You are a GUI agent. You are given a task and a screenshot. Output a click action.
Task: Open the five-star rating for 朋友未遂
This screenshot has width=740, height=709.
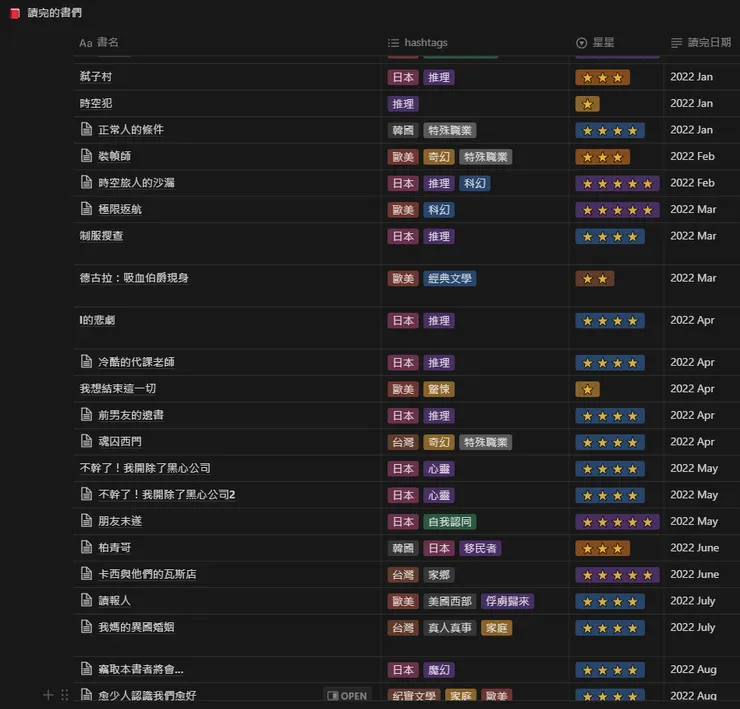click(x=617, y=522)
